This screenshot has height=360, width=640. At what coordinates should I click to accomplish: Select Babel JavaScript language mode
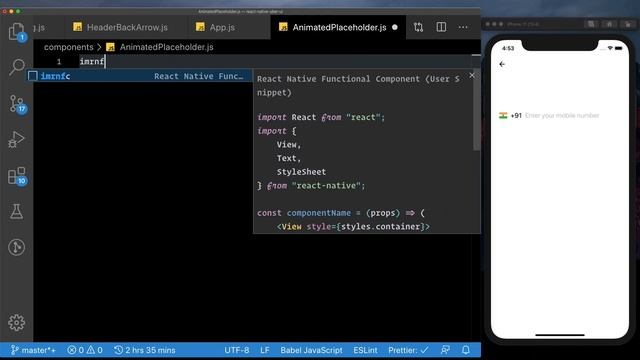point(311,350)
